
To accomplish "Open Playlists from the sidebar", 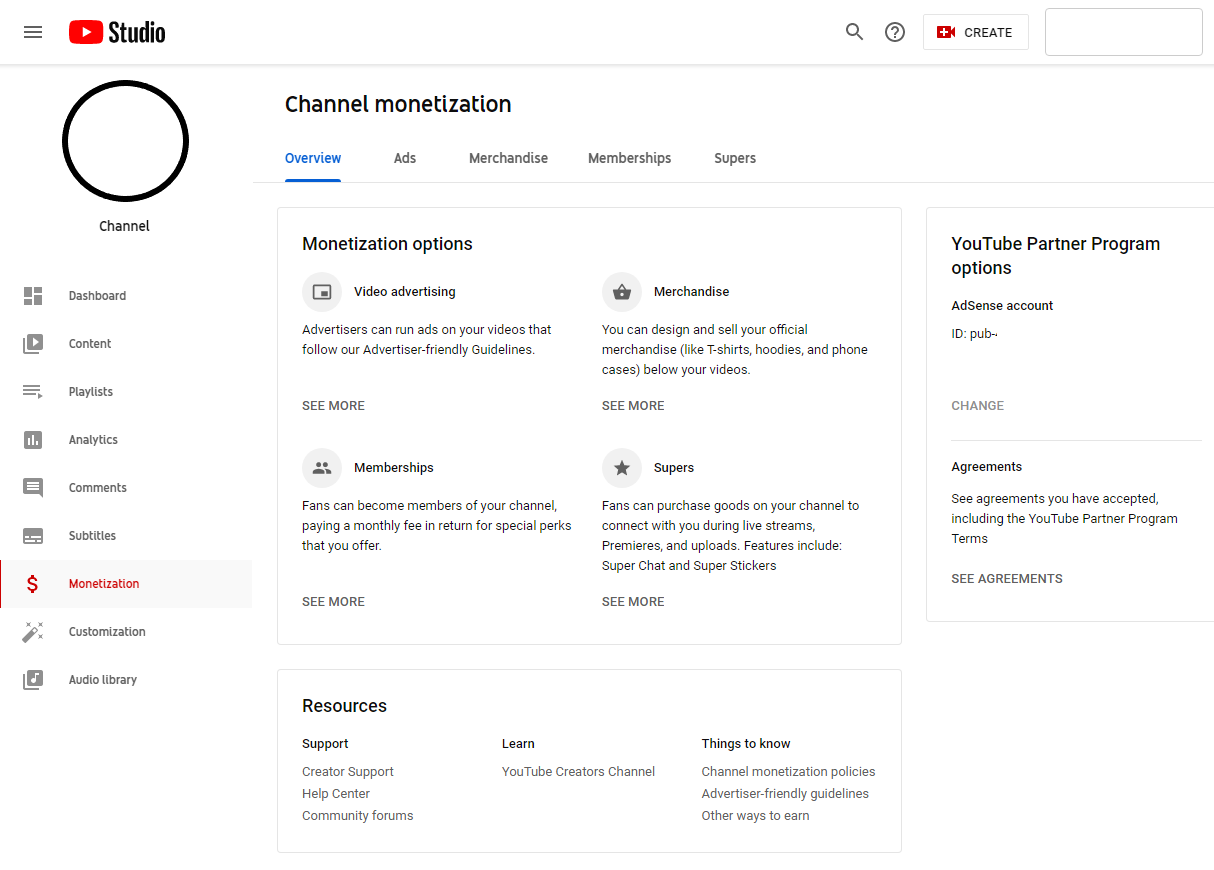I will [x=91, y=392].
